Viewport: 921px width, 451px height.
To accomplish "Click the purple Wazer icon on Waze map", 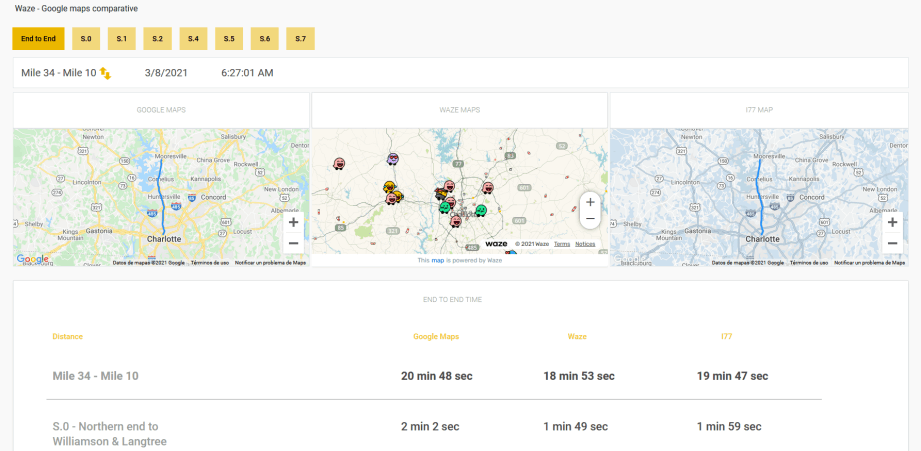I will click(393, 159).
